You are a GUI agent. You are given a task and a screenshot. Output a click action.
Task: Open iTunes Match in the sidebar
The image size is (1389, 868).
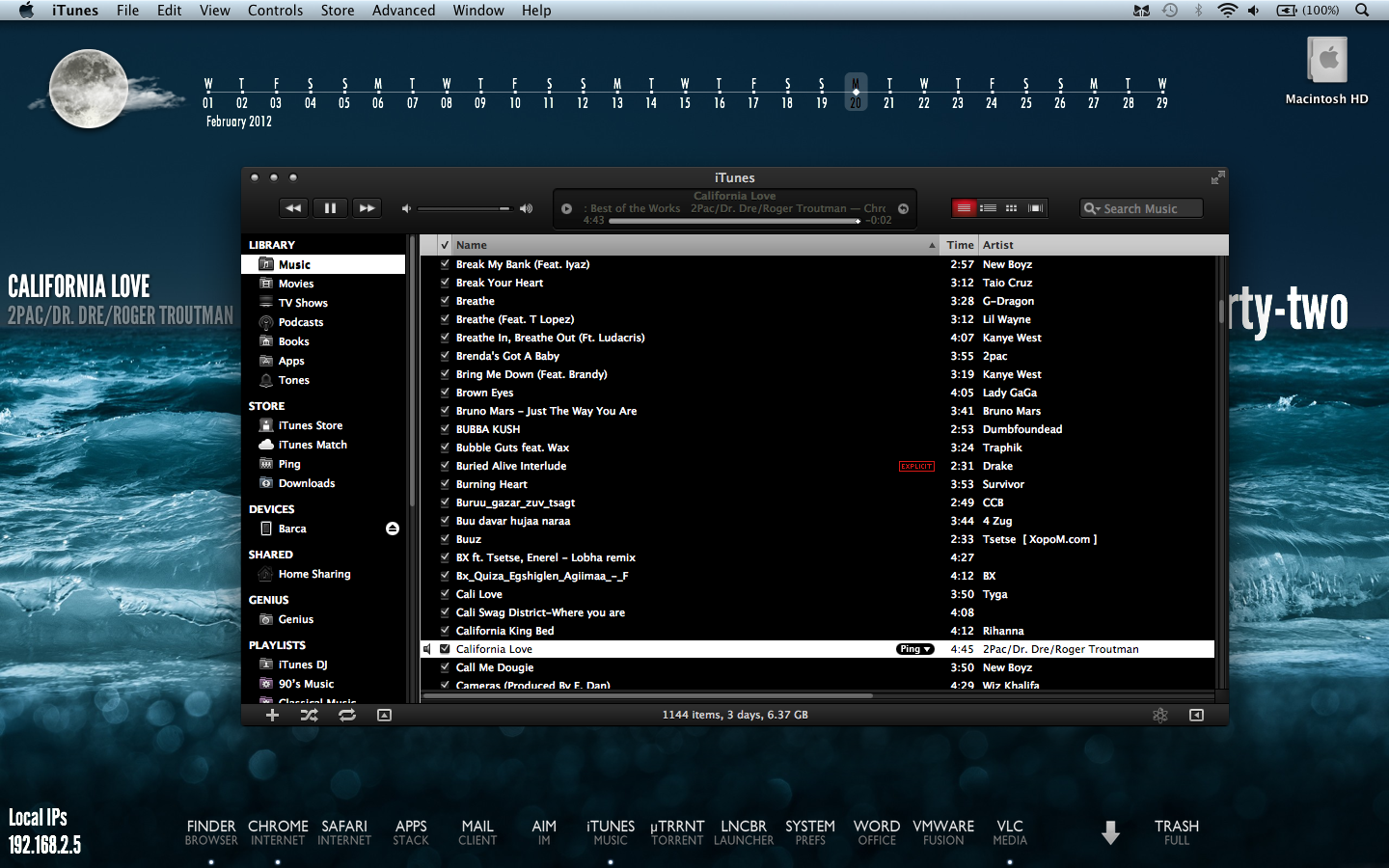pos(323,445)
